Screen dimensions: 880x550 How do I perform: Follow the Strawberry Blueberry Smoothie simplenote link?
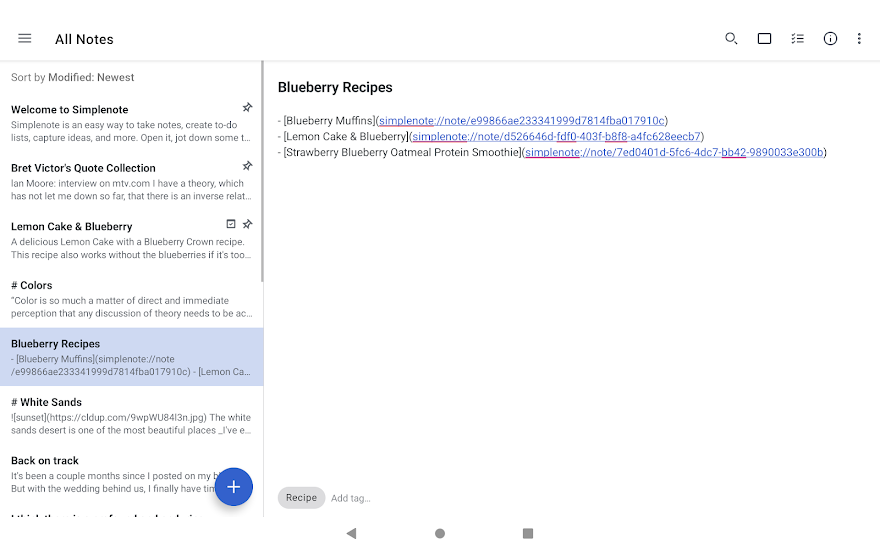pos(674,152)
